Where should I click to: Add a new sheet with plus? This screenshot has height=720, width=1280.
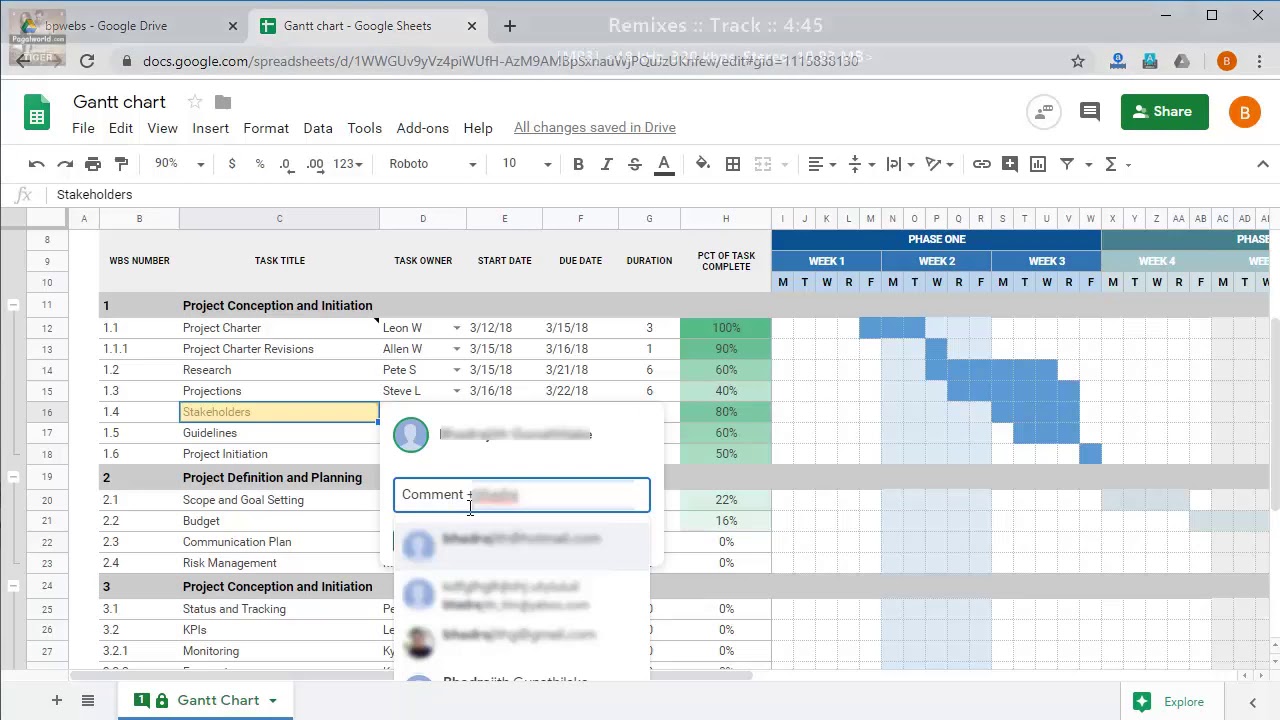coord(57,701)
